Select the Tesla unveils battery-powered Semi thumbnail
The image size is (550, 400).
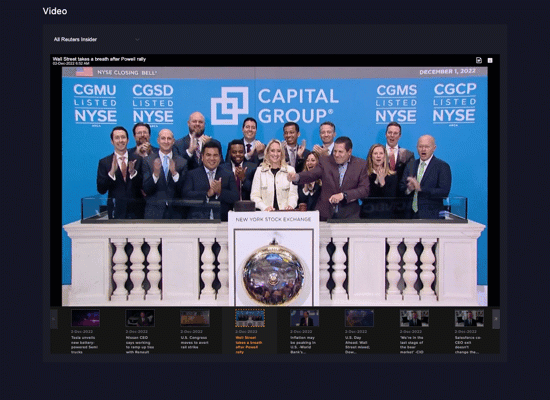click(x=85, y=318)
